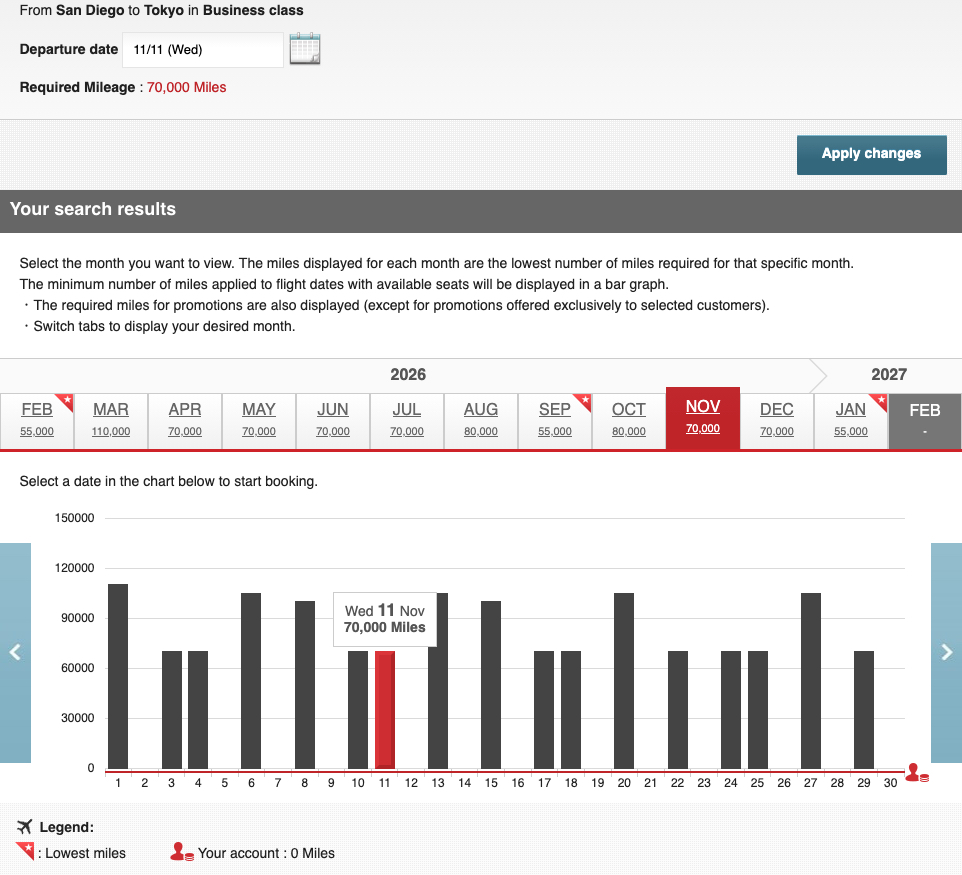Click the 11/11 (Wed) departure date input

pos(202,49)
